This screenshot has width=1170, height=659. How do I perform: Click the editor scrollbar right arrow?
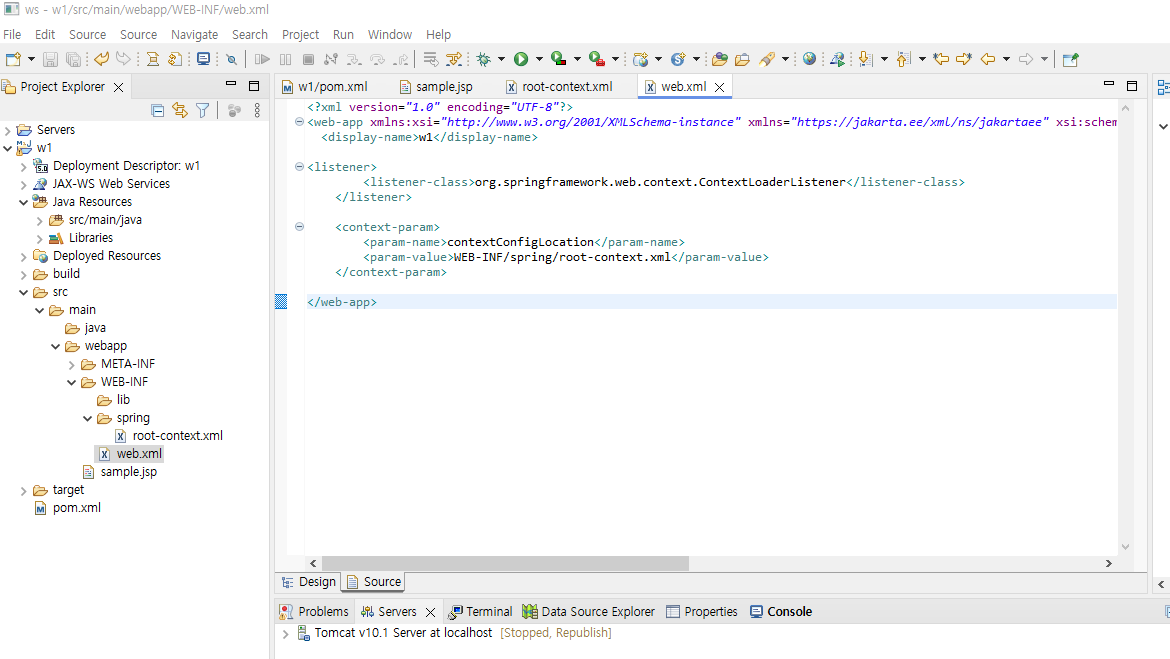[x=1108, y=563]
